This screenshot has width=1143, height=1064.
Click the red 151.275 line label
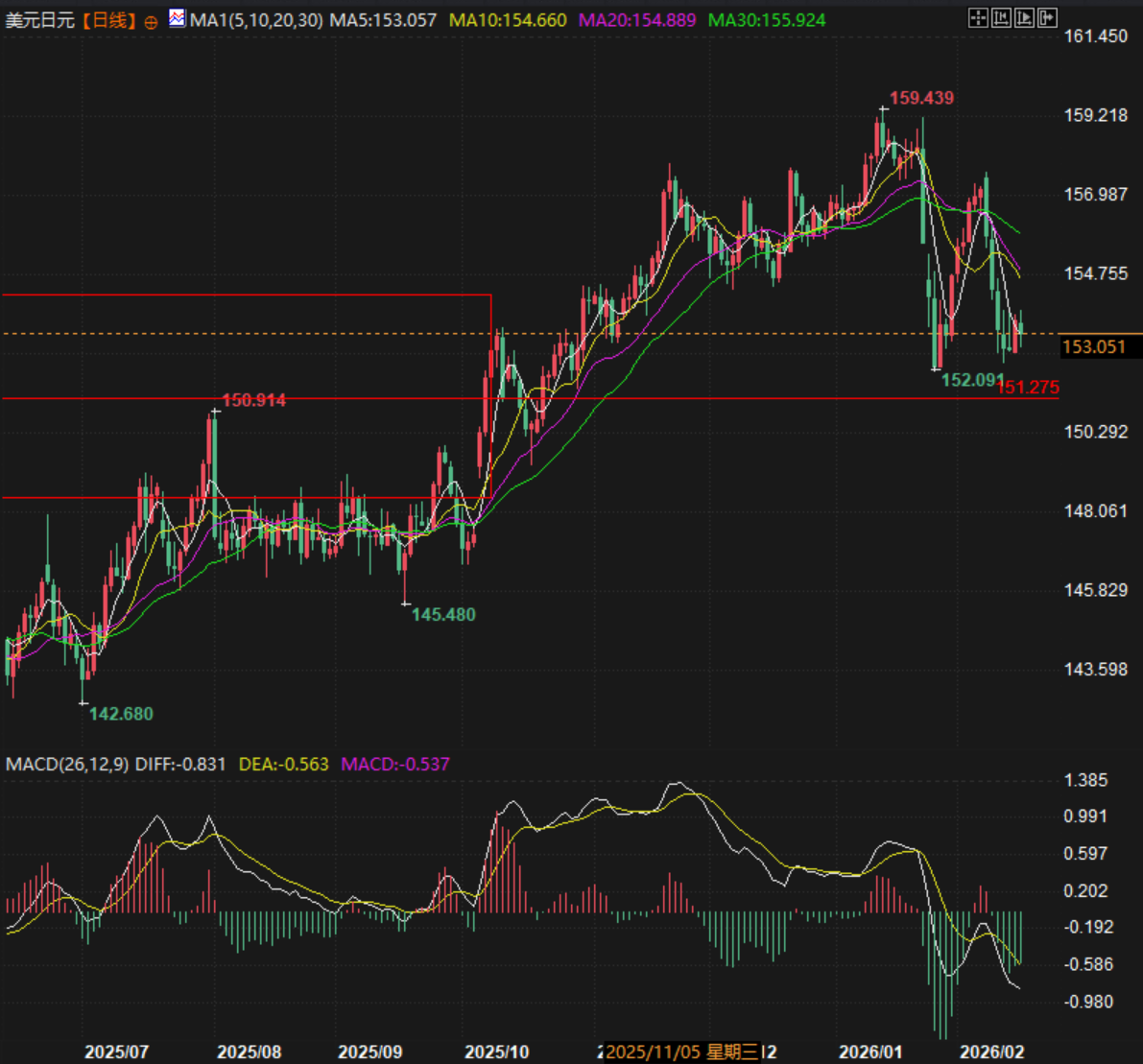click(x=1028, y=388)
